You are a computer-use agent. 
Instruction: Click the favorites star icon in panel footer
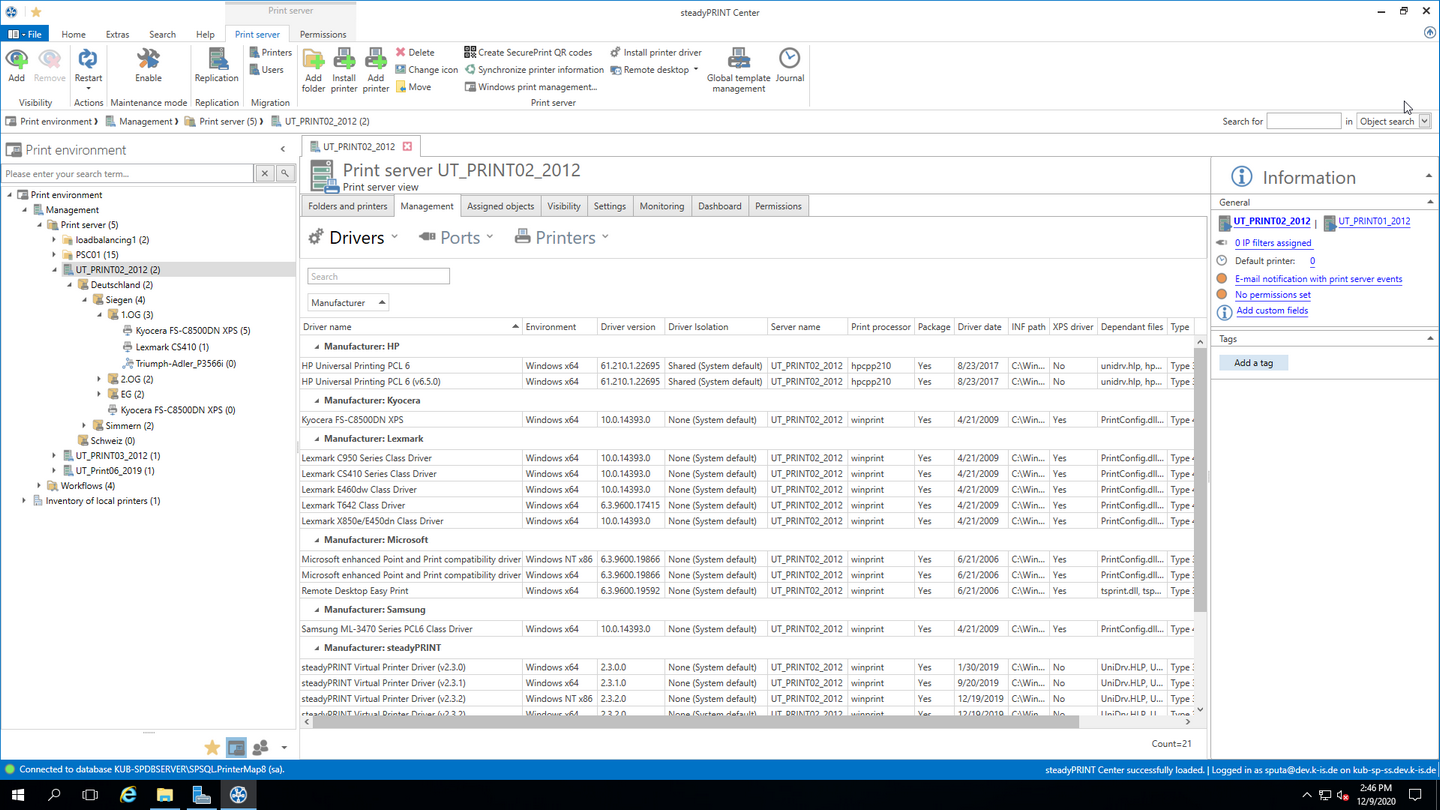[x=212, y=747]
